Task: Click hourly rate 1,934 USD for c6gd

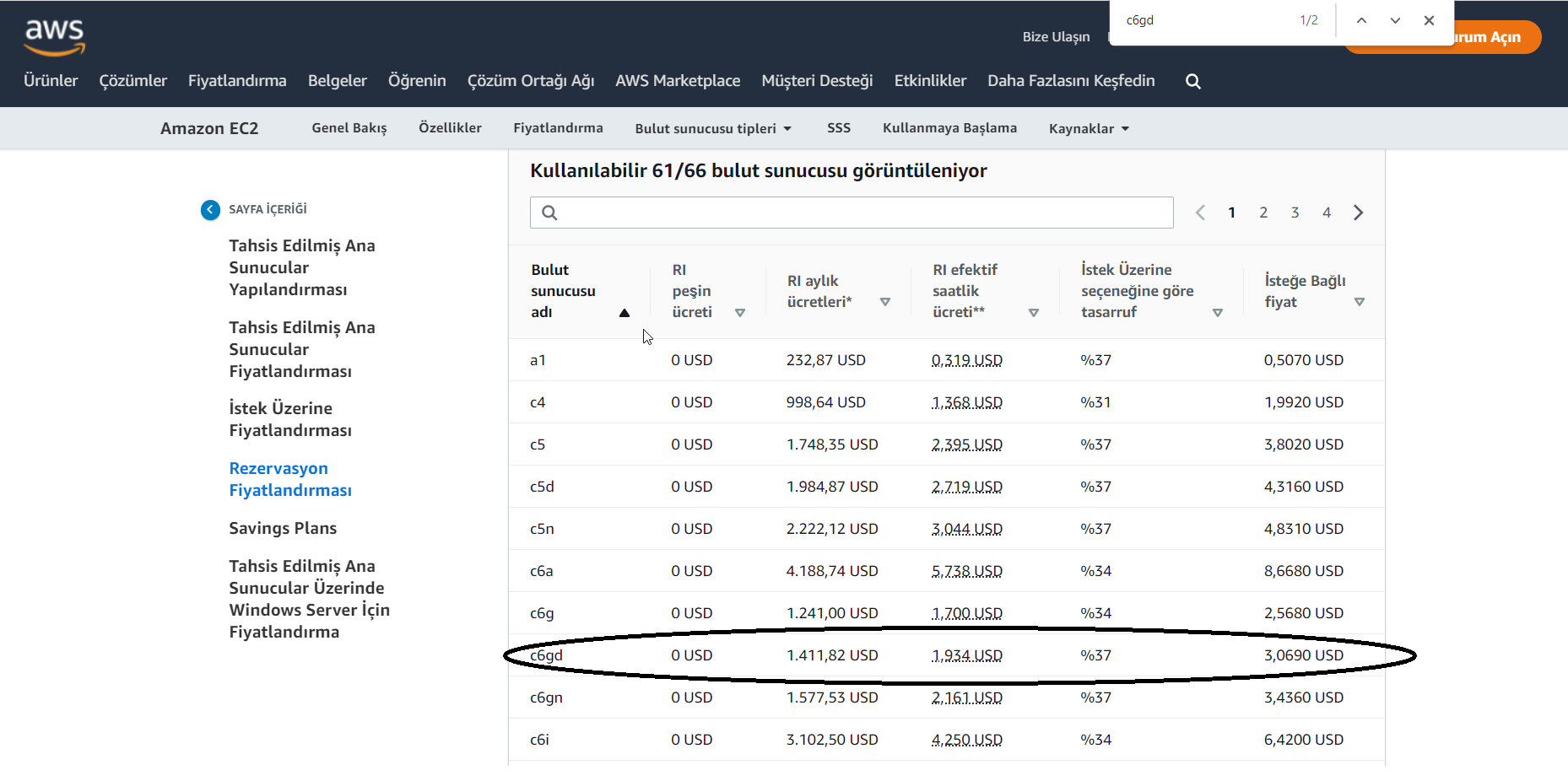Action: point(967,655)
